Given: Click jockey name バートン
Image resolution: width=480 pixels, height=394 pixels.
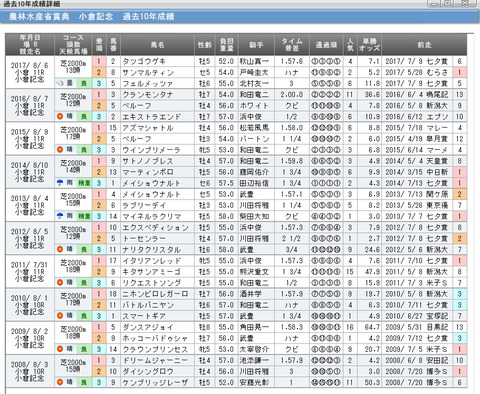Looking at the screenshot, I should pos(254,139).
